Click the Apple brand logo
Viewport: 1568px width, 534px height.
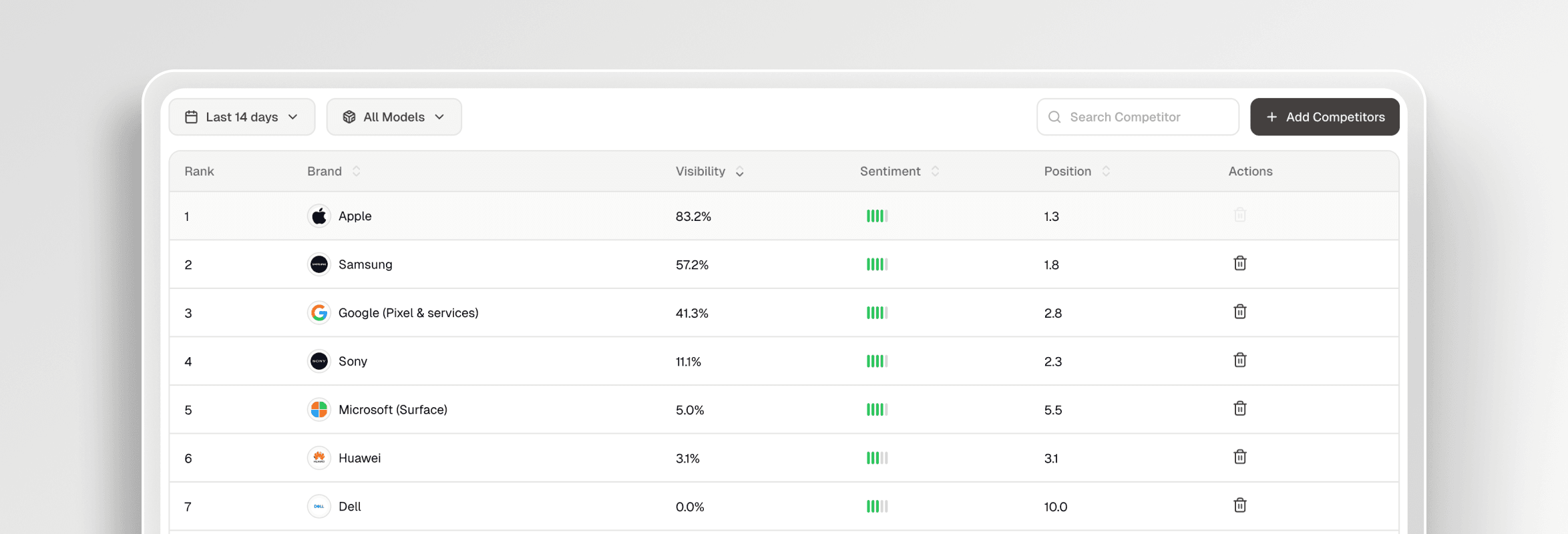(319, 216)
